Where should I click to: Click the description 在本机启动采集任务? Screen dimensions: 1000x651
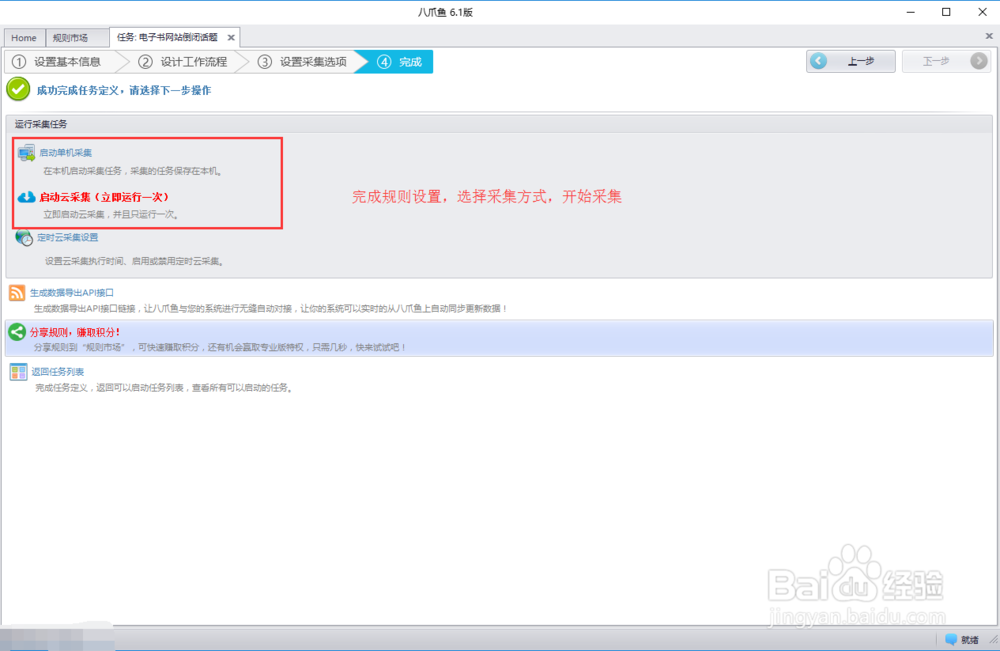tap(133, 171)
